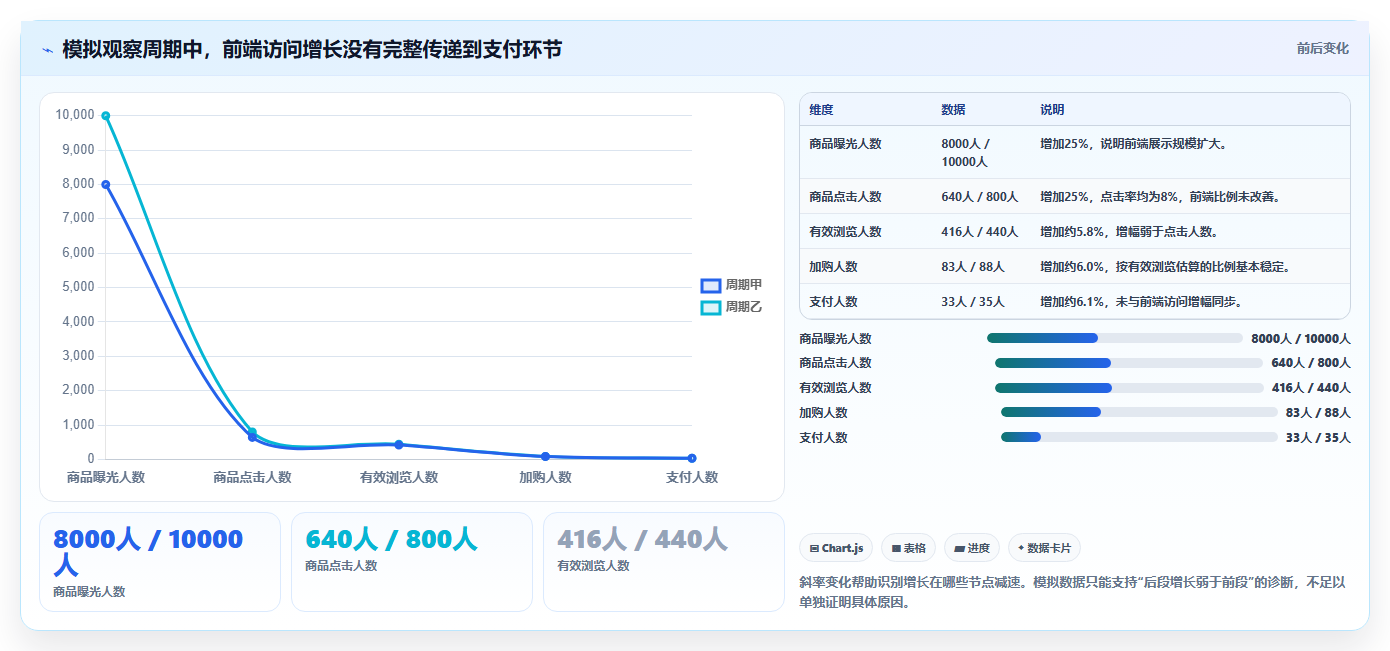Click table cell 支付人数

(834, 302)
